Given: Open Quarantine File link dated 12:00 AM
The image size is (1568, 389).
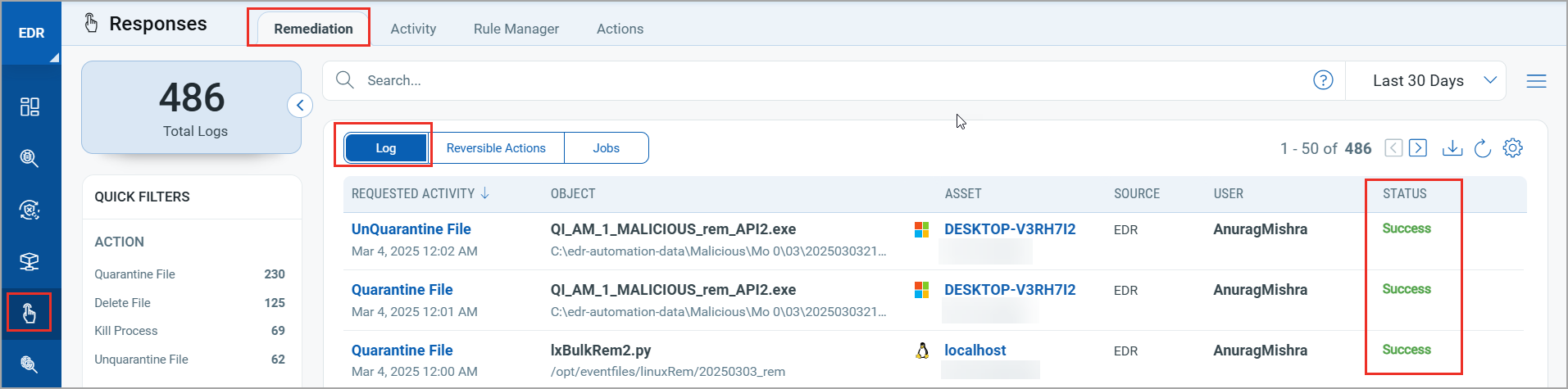Looking at the screenshot, I should point(402,351).
